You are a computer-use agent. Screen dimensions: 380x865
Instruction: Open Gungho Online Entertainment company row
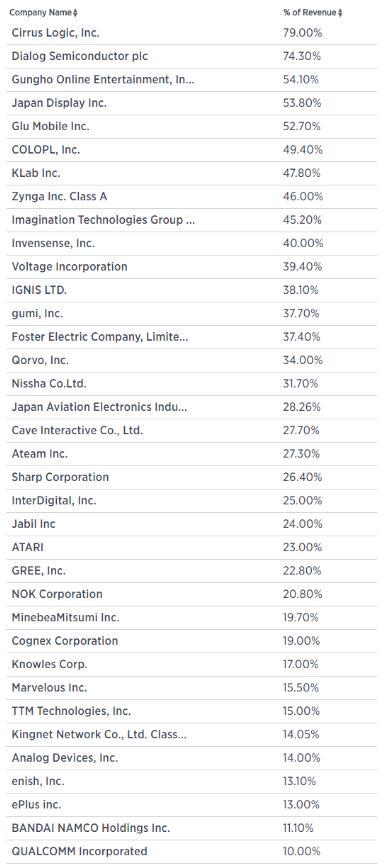pos(190,79)
